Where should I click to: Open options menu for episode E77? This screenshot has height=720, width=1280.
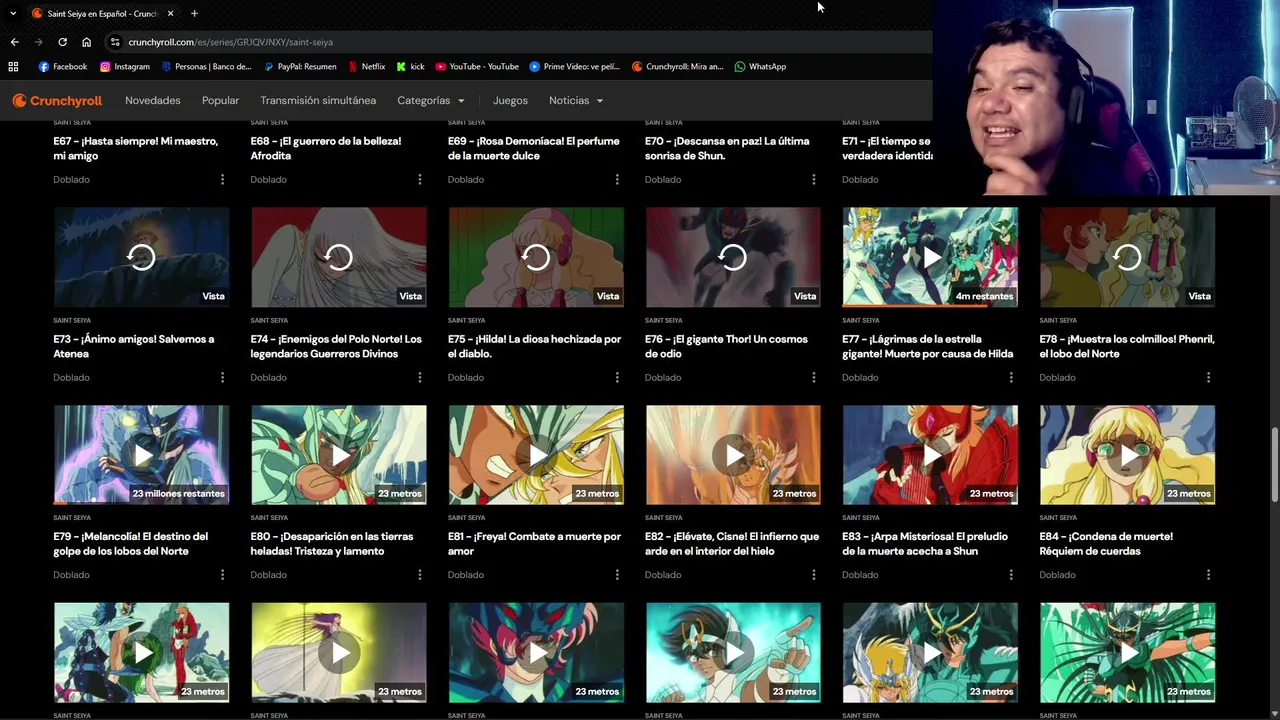(1011, 377)
